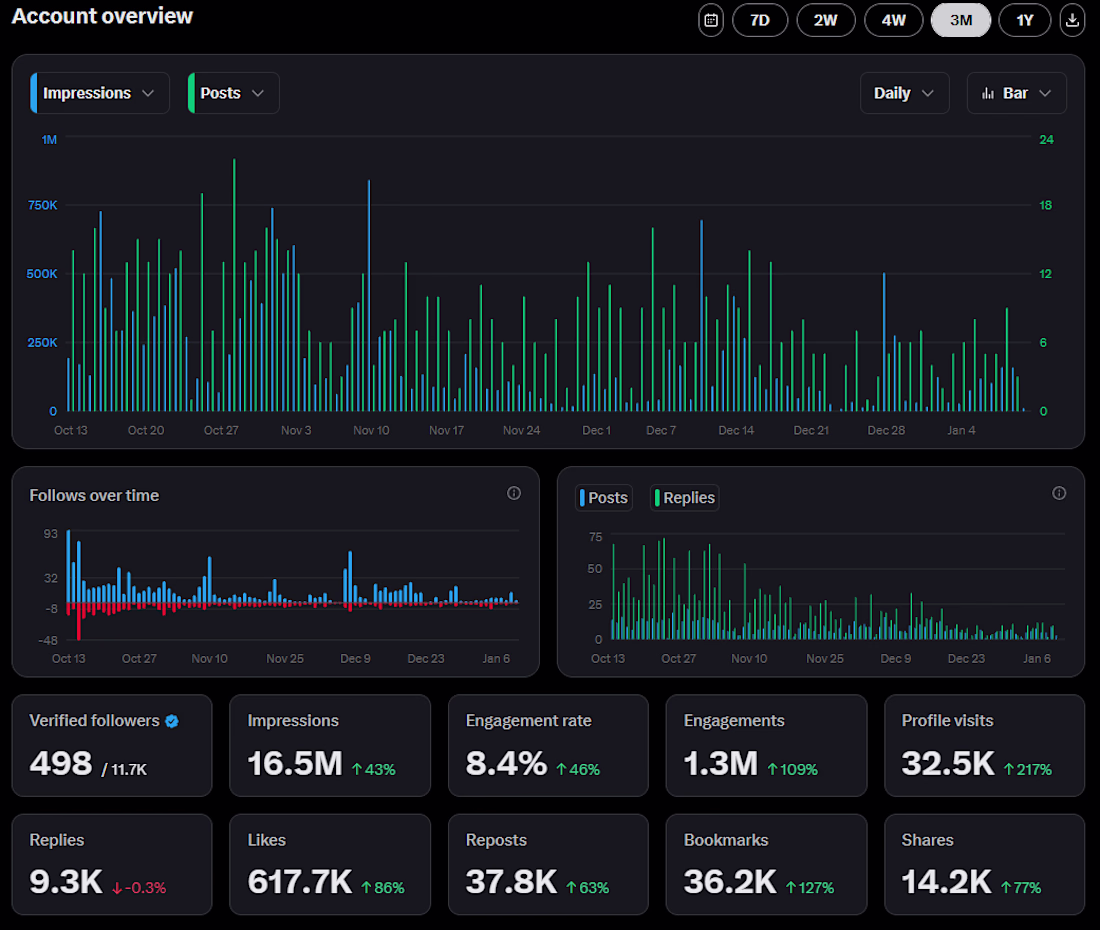Screen dimensions: 1100x930
Task: Open the calendar date picker icon
Action: (710, 20)
